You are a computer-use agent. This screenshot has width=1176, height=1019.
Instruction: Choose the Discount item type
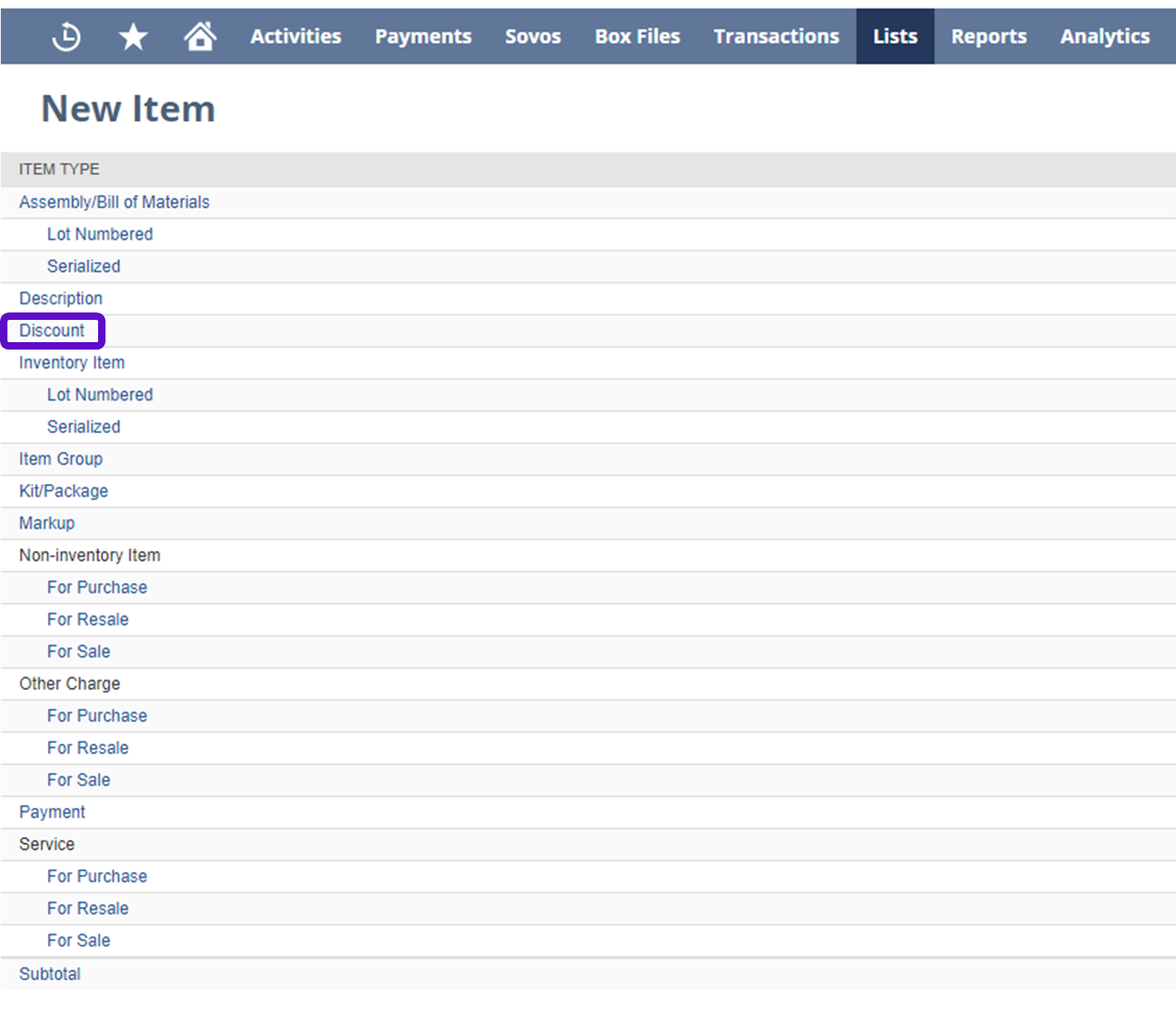coord(52,331)
